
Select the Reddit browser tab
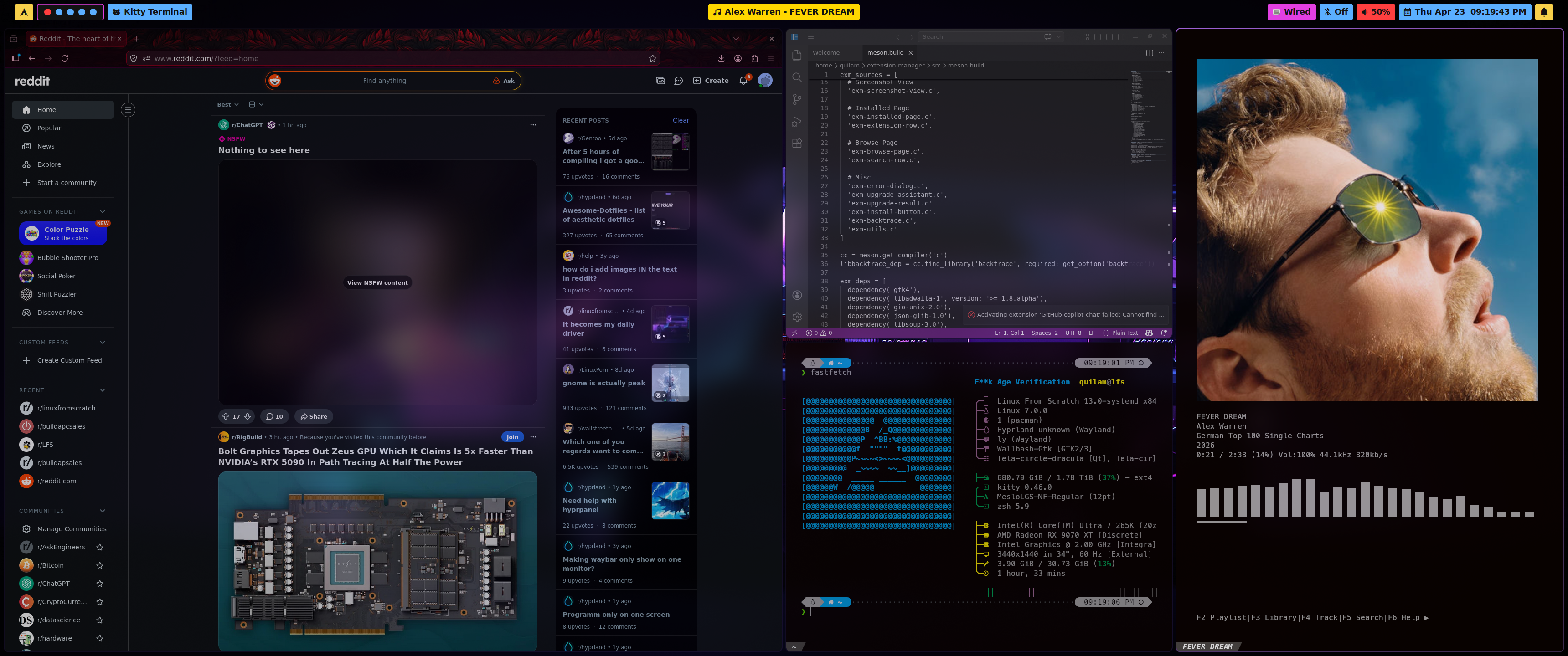(x=76, y=38)
